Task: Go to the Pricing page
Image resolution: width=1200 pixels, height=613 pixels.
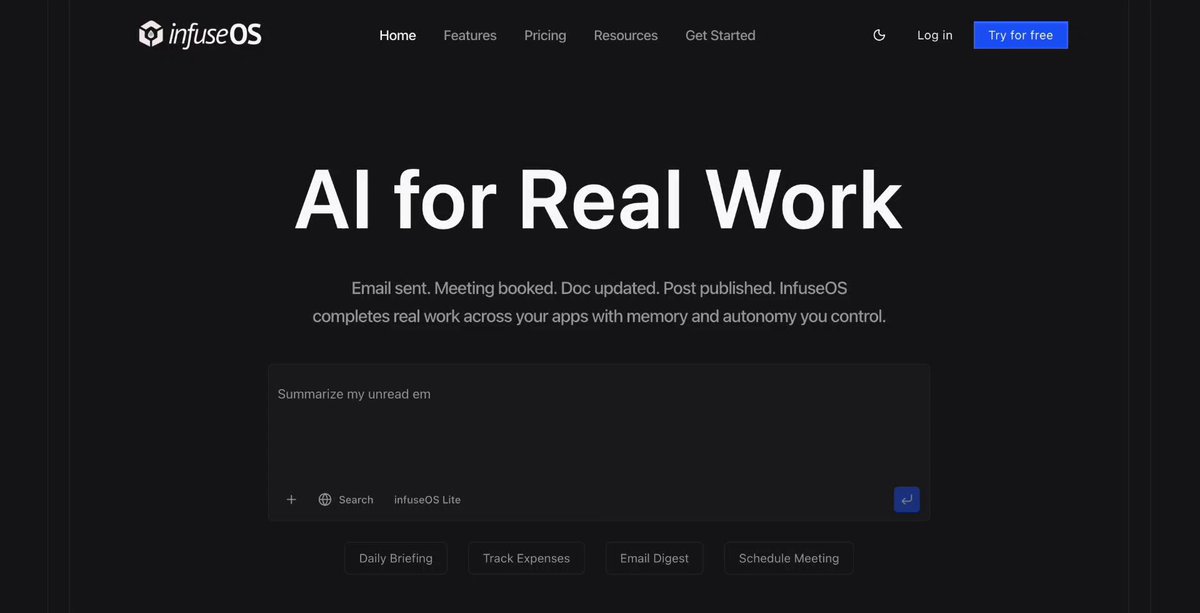Action: tap(545, 35)
